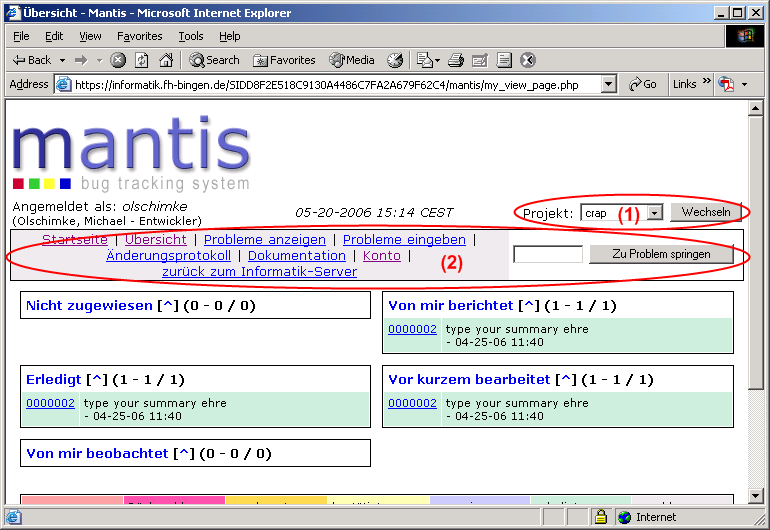Click the page scrollbar up arrow

click(x=755, y=108)
